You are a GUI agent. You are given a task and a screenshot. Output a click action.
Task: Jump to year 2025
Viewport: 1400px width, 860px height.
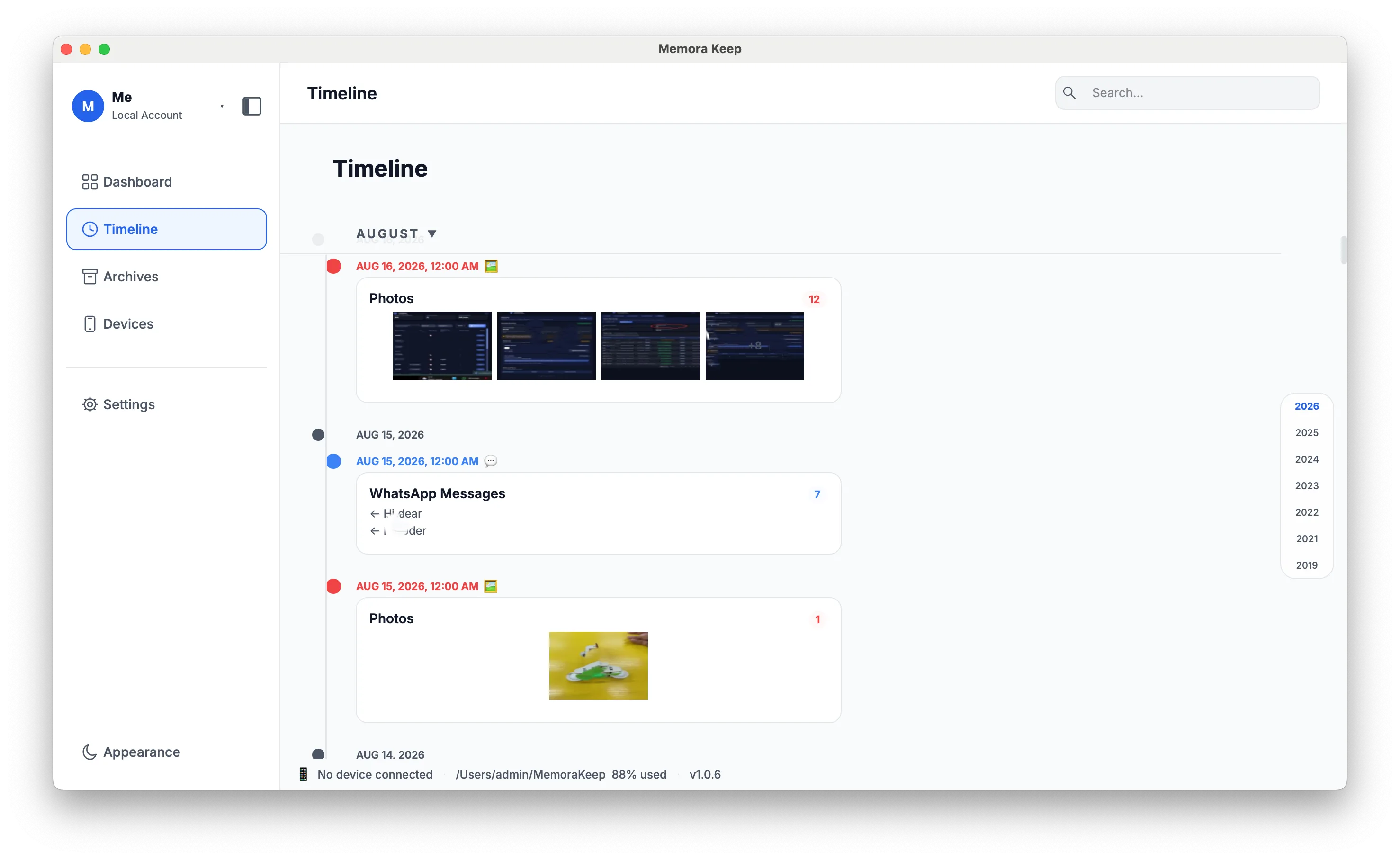pos(1307,433)
